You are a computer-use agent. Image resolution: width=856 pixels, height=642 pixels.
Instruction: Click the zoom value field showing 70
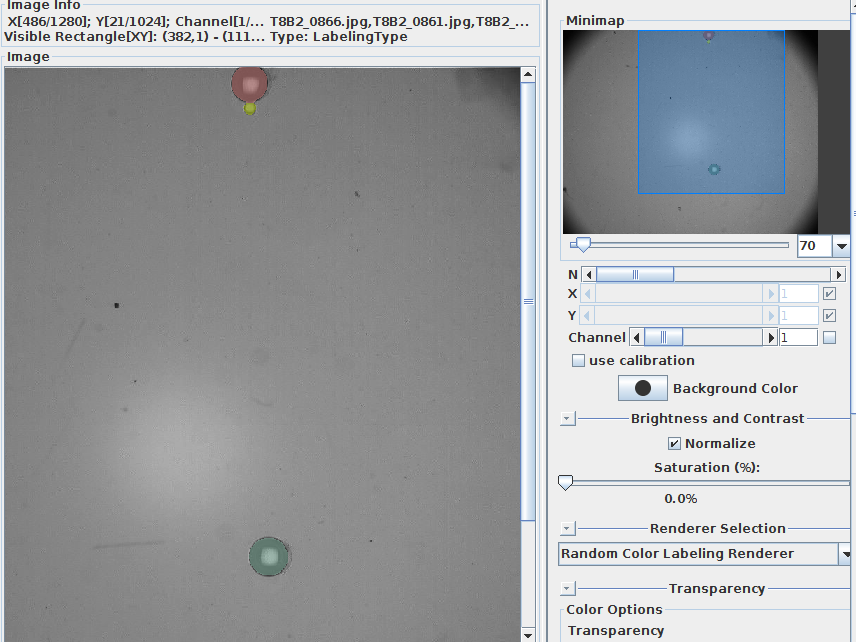814,246
